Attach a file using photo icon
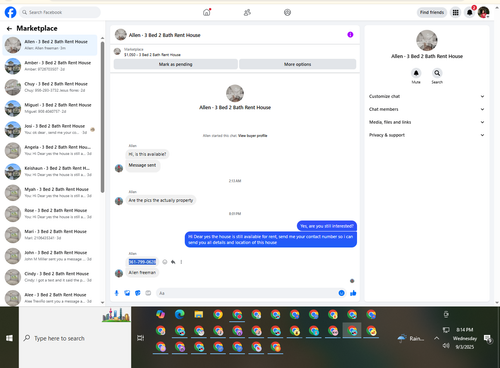 point(127,293)
